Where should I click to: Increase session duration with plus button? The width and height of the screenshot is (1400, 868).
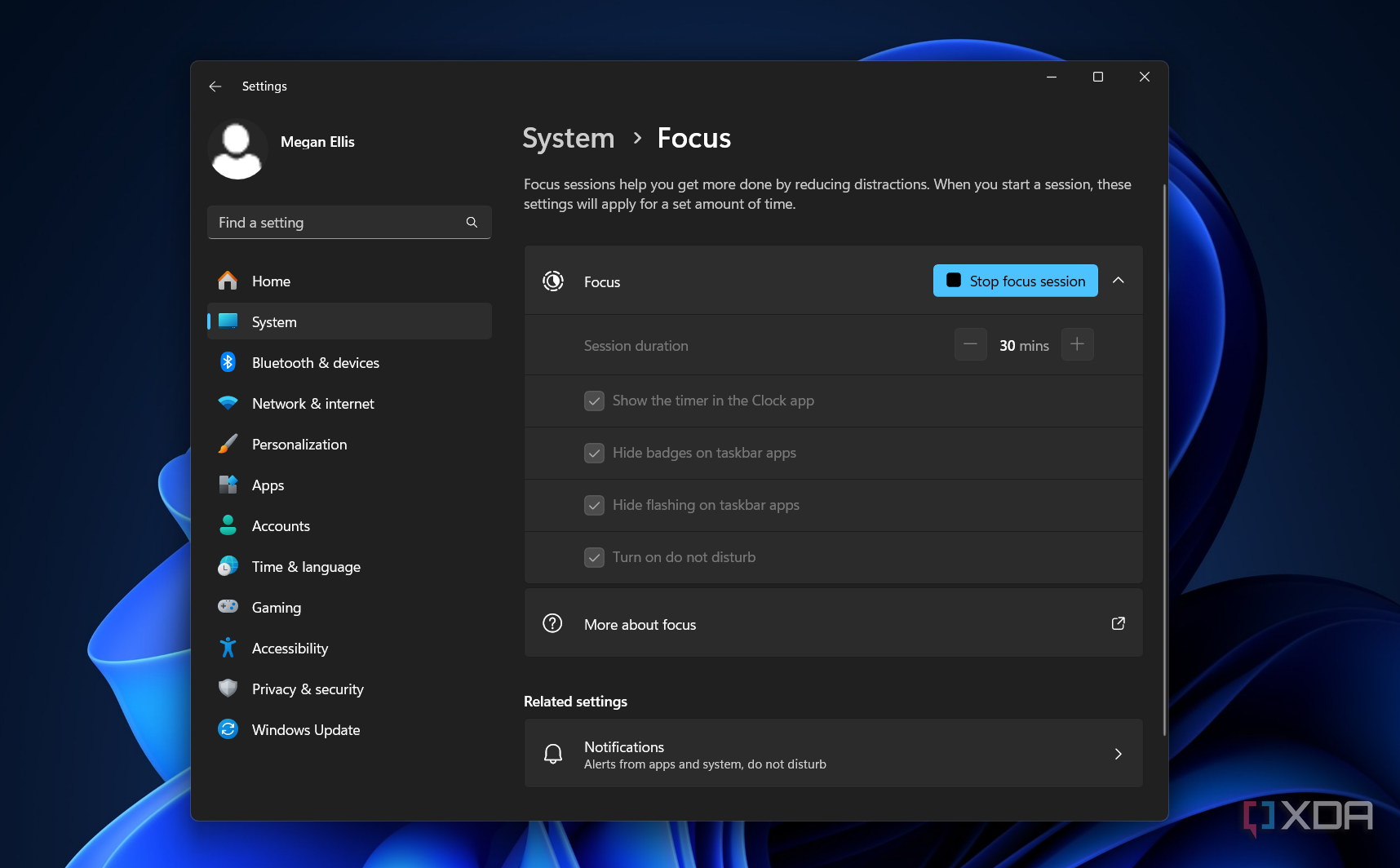tap(1077, 344)
